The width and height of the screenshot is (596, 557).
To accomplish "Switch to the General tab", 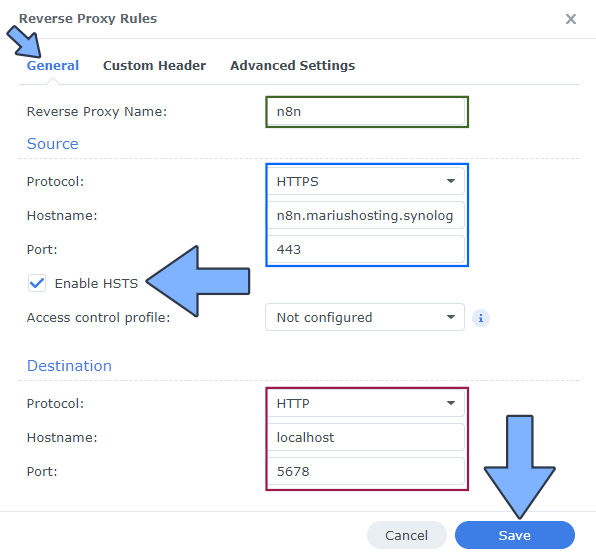I will (53, 65).
